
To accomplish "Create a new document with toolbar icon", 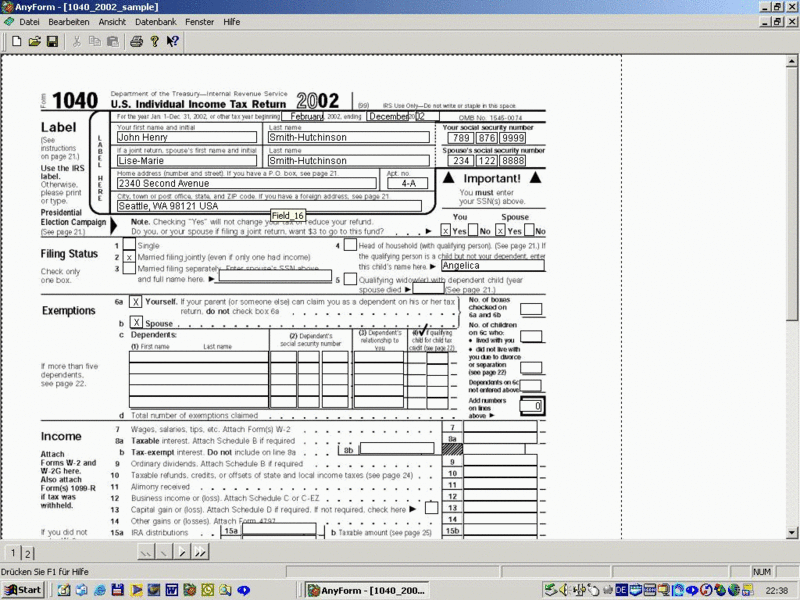I will click(x=16, y=41).
